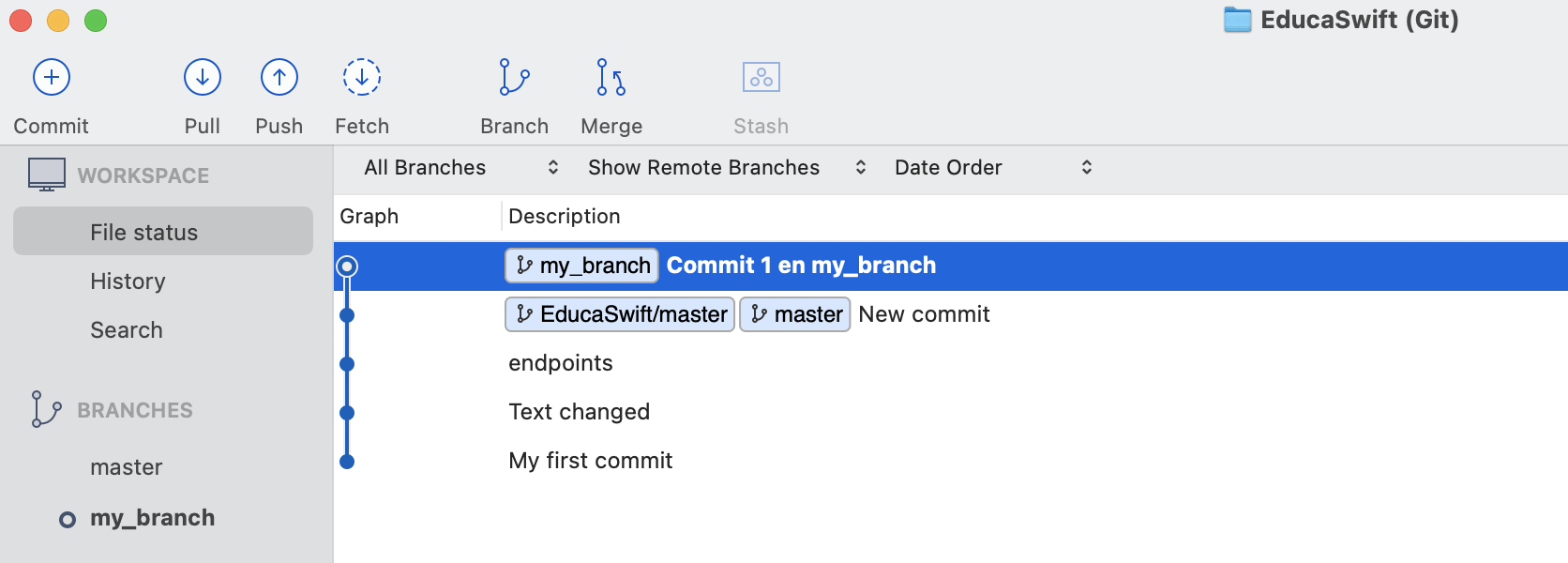1568x563 pixels.
Task: Select File status in the workspace sidebar
Action: tap(163, 231)
